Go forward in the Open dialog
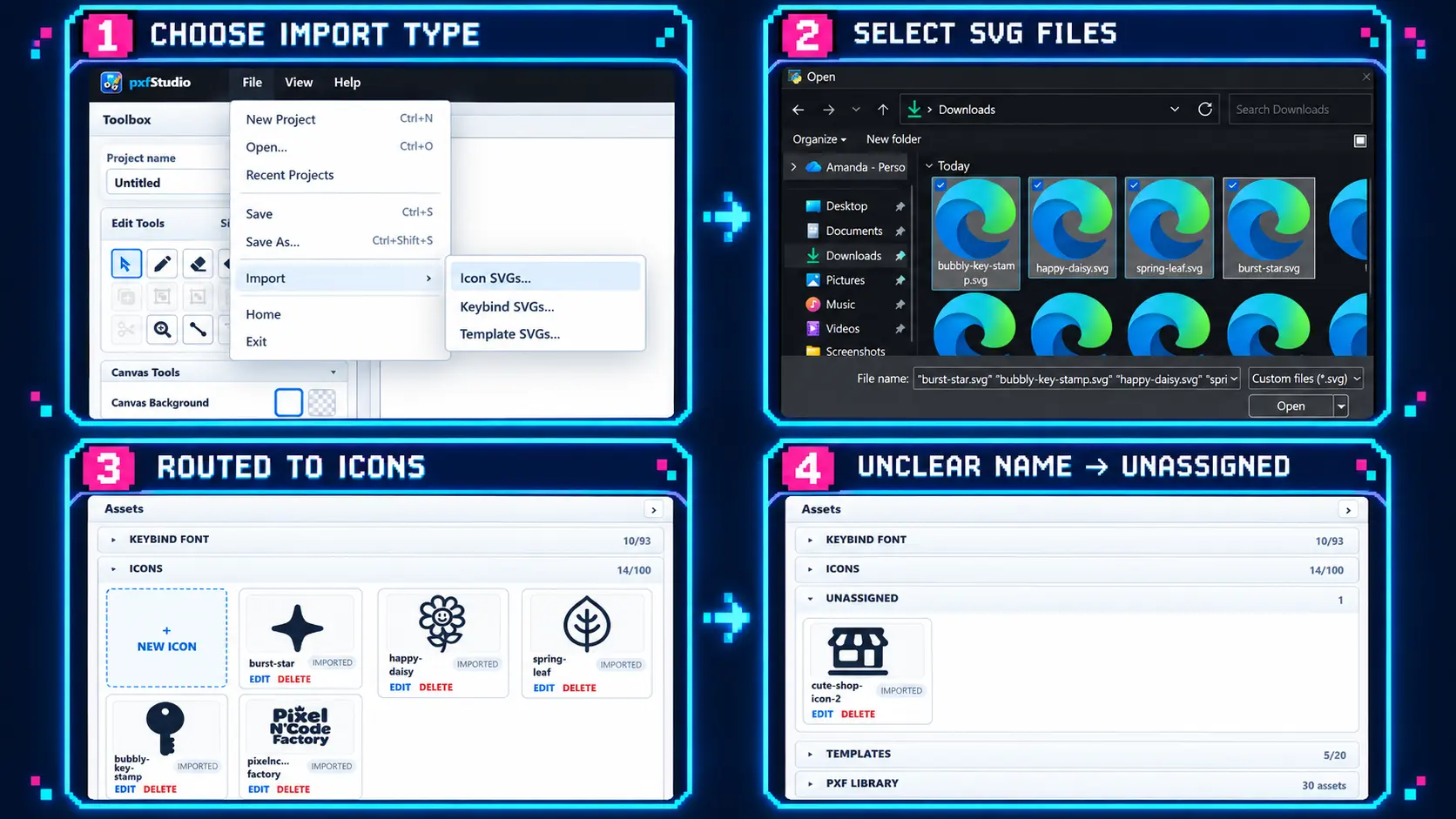The width and height of the screenshot is (1456, 819). (828, 110)
